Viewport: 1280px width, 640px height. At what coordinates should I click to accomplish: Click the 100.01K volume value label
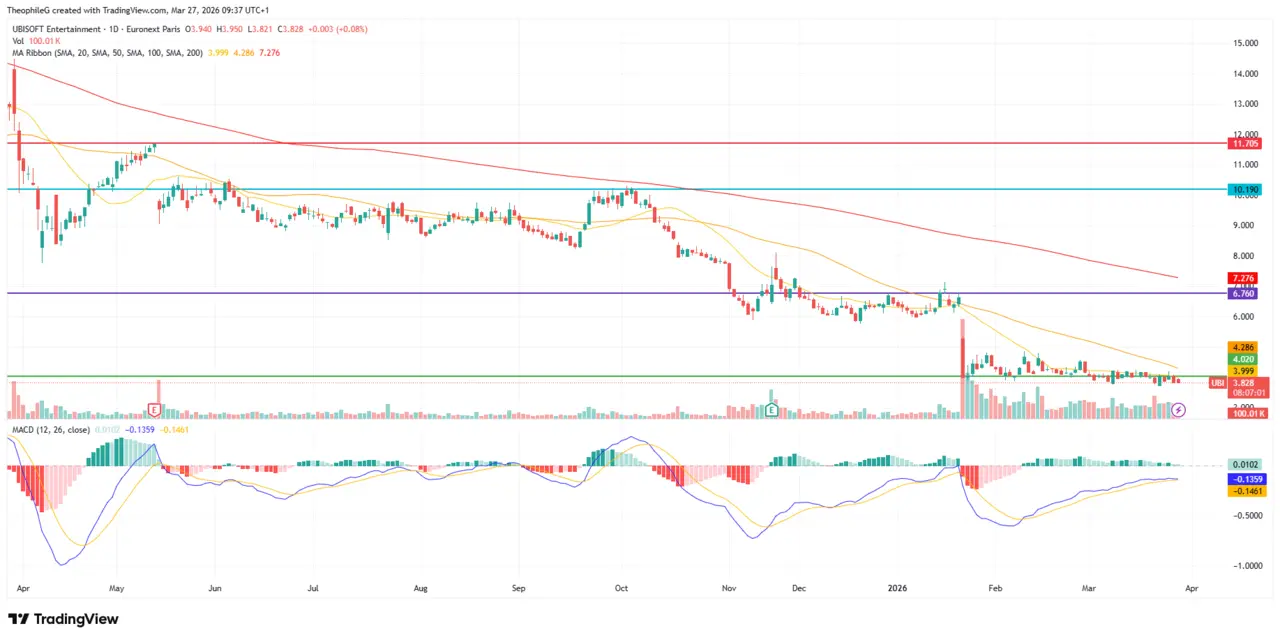tap(1246, 412)
